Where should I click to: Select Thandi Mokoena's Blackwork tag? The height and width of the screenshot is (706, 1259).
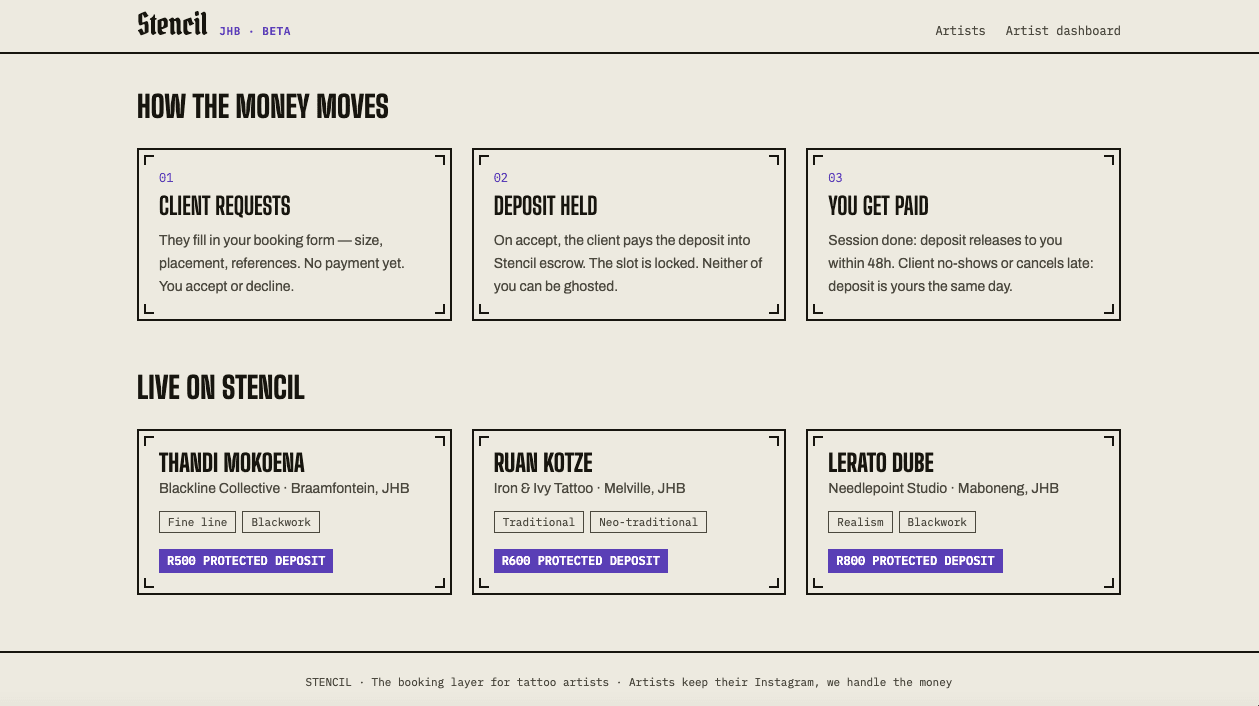281,522
